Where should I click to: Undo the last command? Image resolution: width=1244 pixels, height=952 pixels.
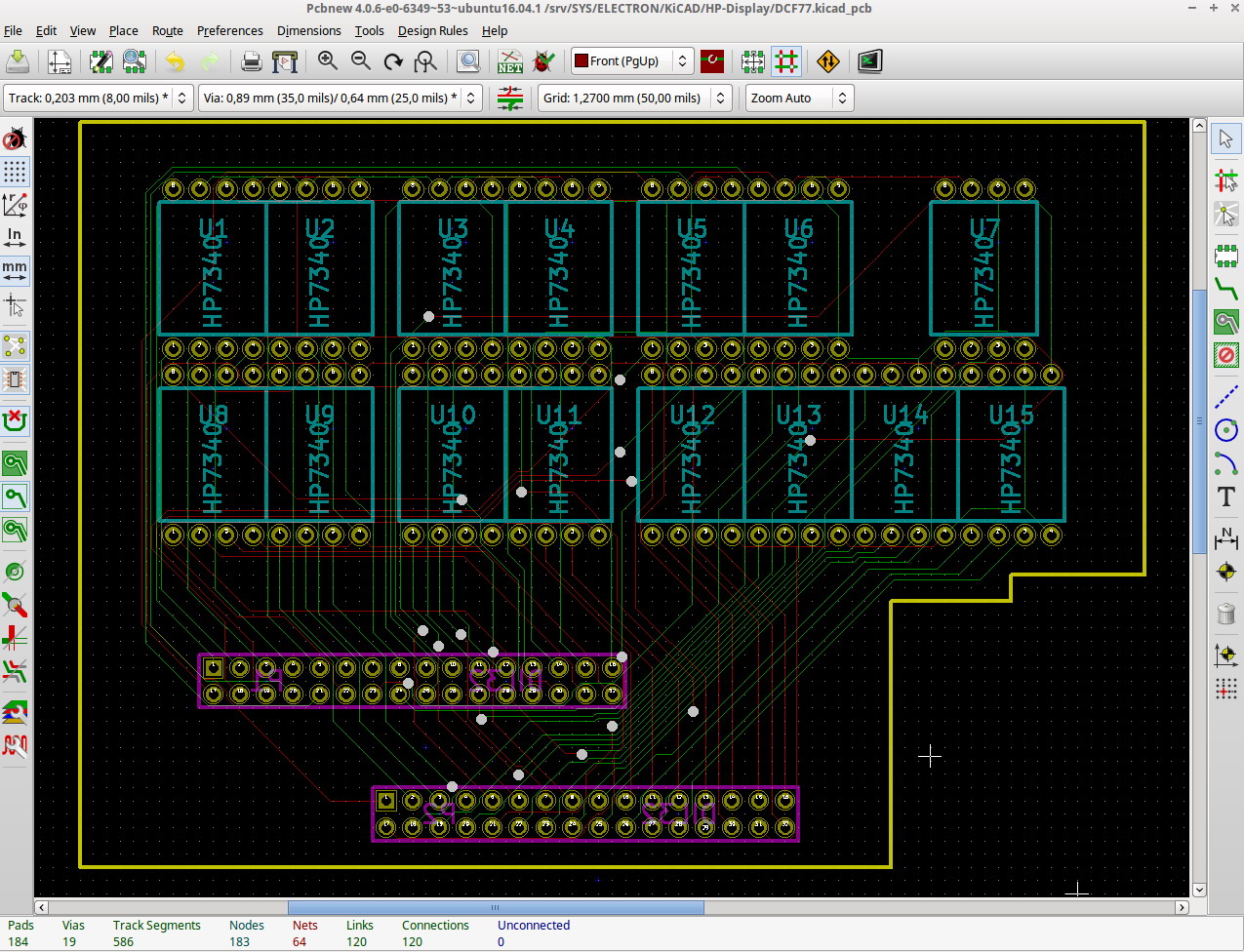coord(176,61)
